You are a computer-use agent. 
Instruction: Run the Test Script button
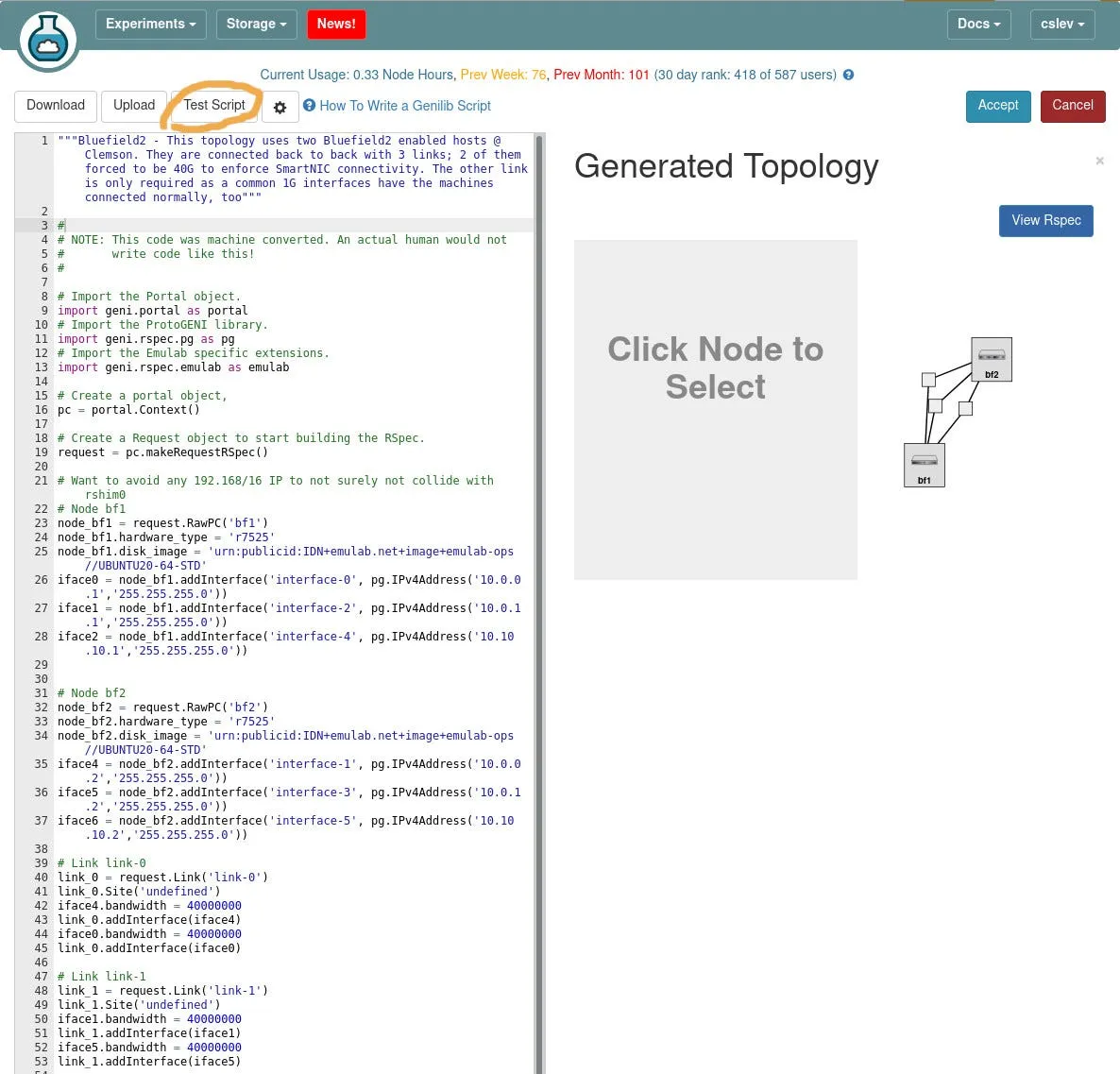coord(214,106)
